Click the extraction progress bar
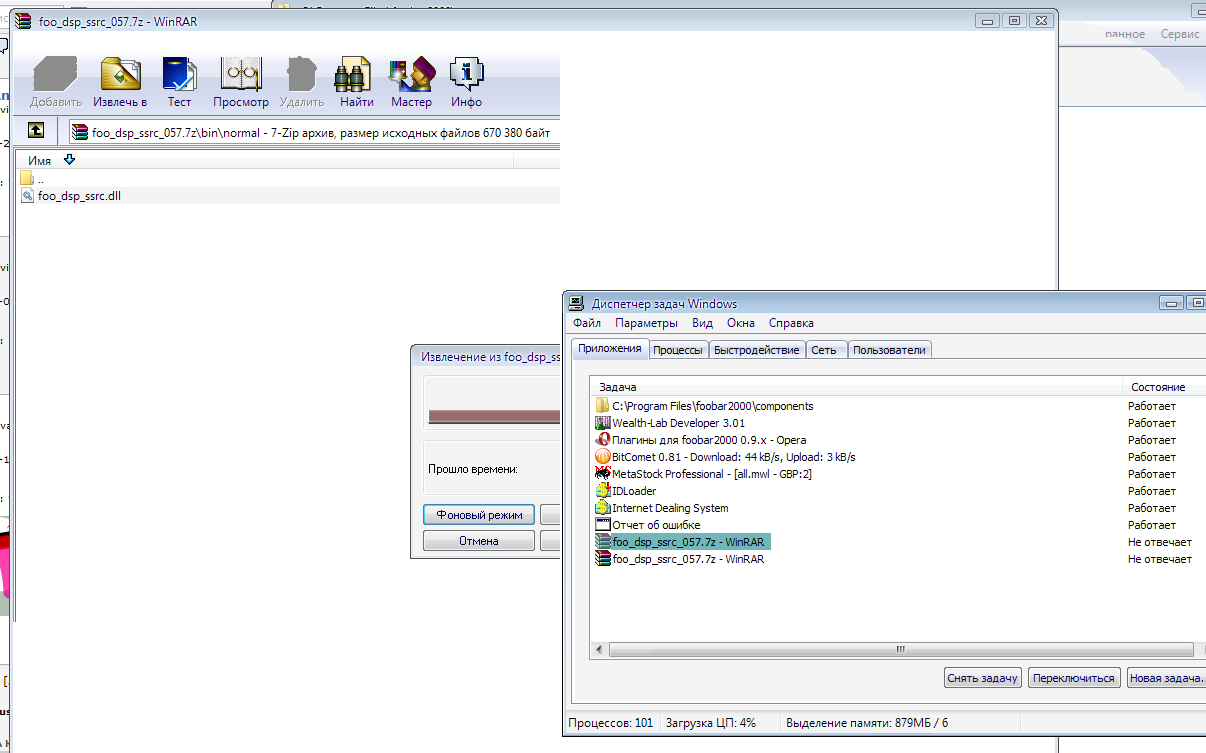Viewport: 1206px width, 753px height. tap(494, 416)
